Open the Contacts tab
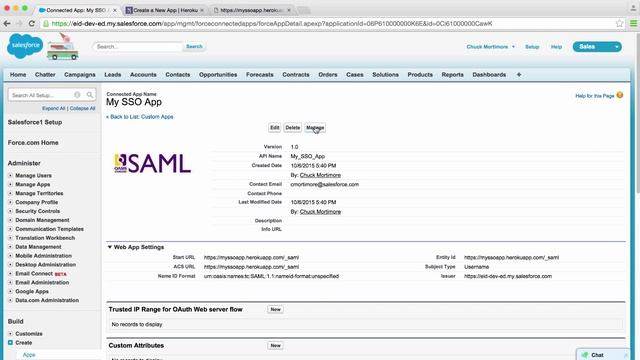The width and height of the screenshot is (640, 360). click(x=178, y=75)
